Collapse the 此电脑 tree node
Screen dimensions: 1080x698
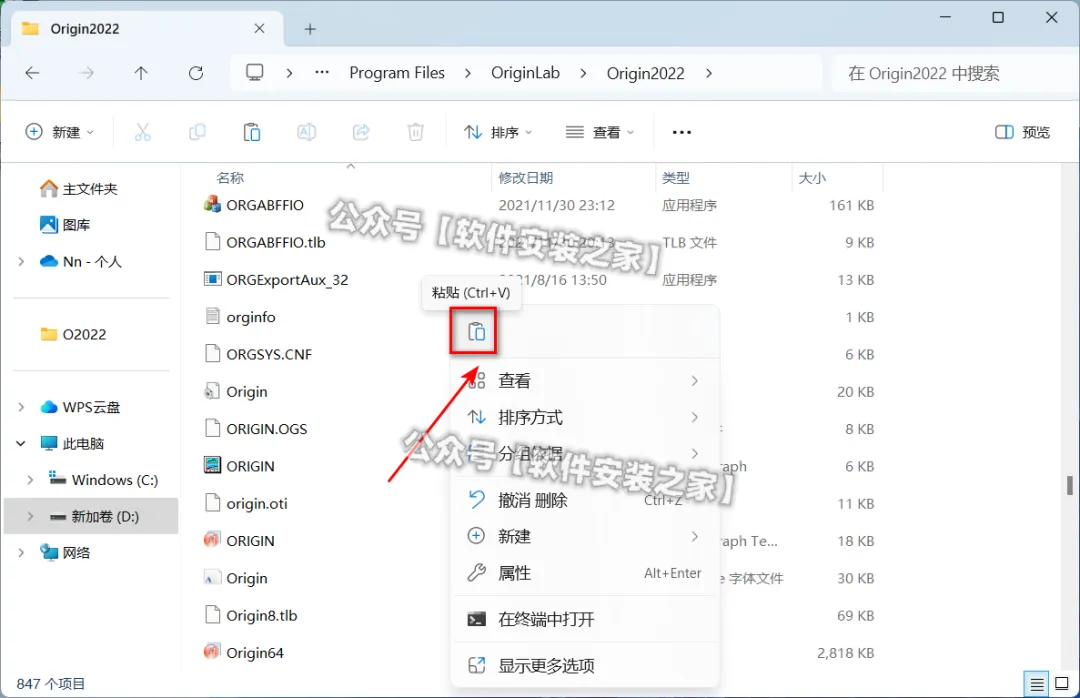pos(21,443)
